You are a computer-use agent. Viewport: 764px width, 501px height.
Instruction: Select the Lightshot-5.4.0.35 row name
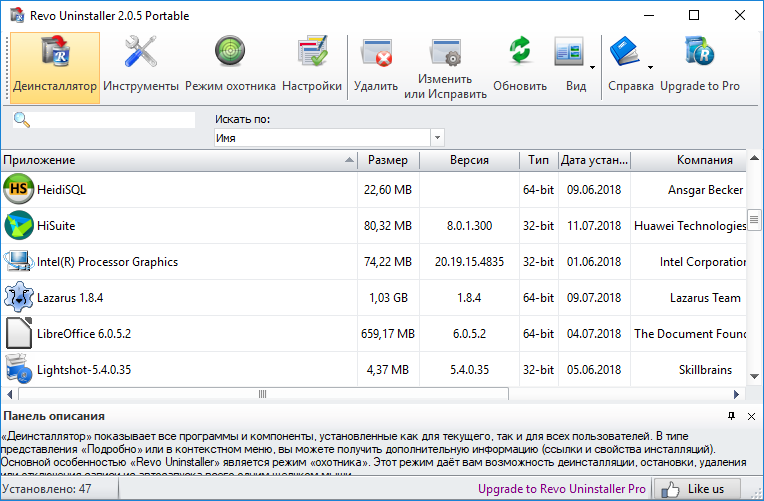pos(84,370)
